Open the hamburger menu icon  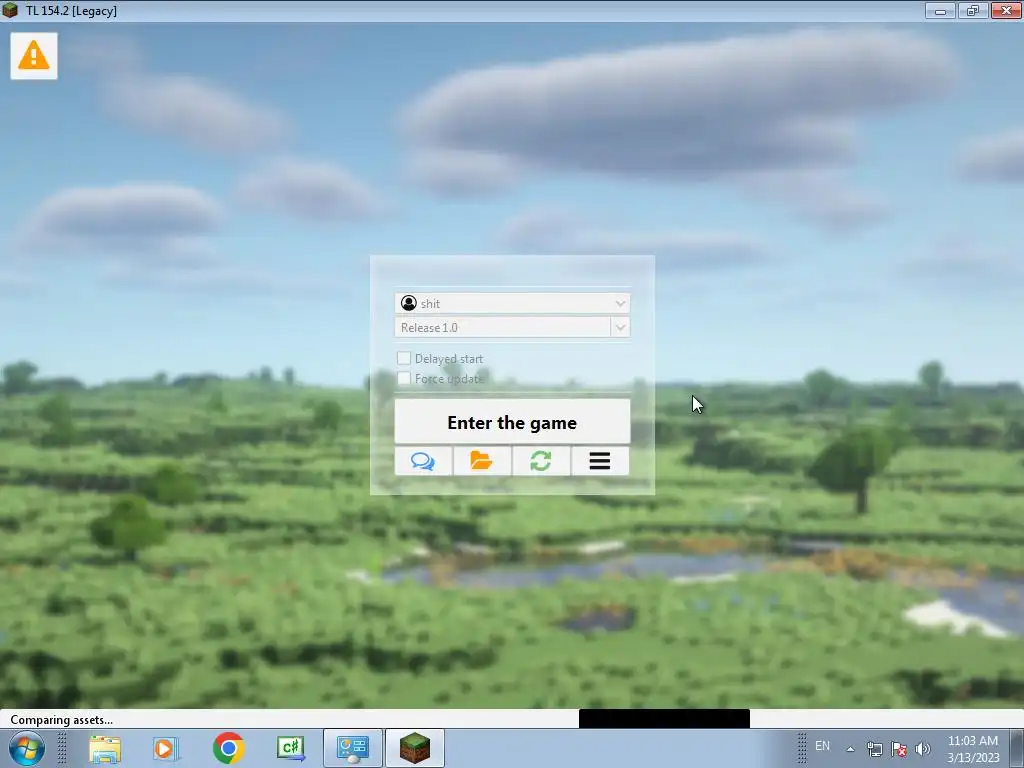pyautogui.click(x=600, y=461)
